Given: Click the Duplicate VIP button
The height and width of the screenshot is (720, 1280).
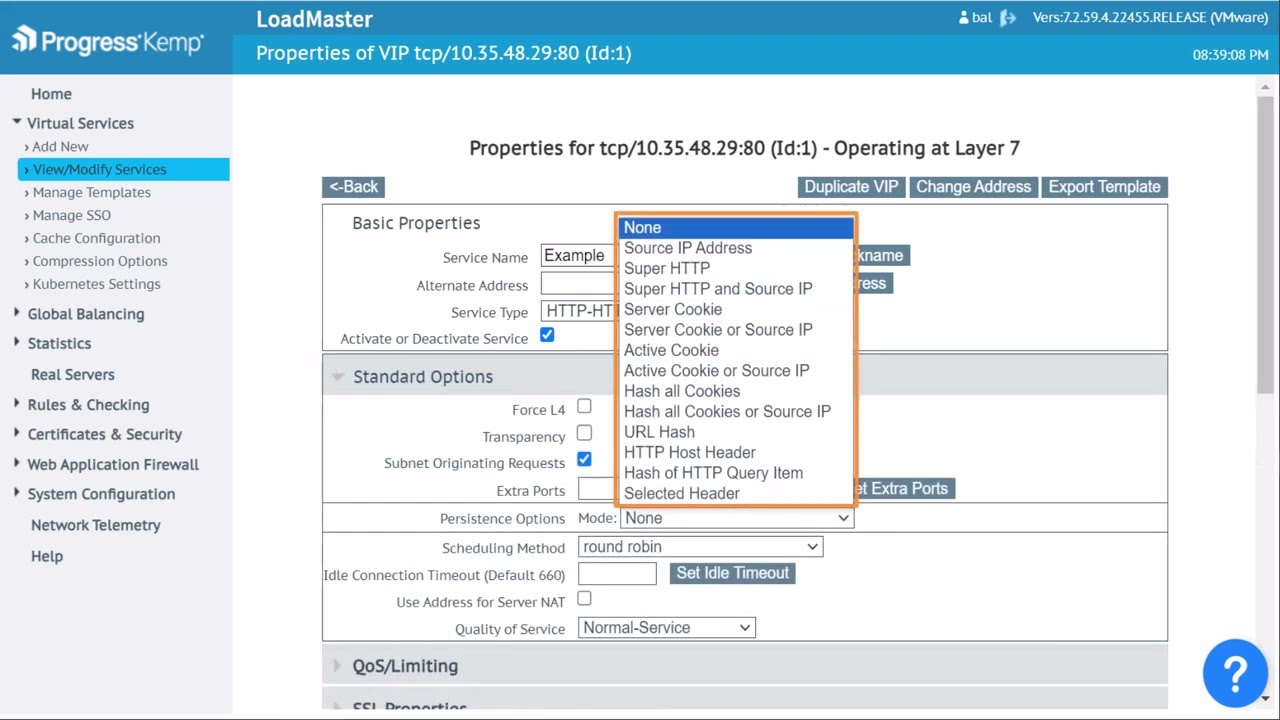Looking at the screenshot, I should 851,187.
